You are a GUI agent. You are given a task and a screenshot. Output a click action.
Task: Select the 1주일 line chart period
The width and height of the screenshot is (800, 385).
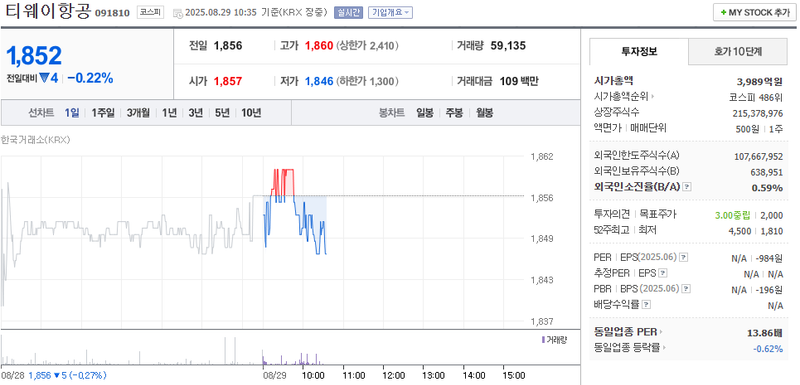(103, 113)
